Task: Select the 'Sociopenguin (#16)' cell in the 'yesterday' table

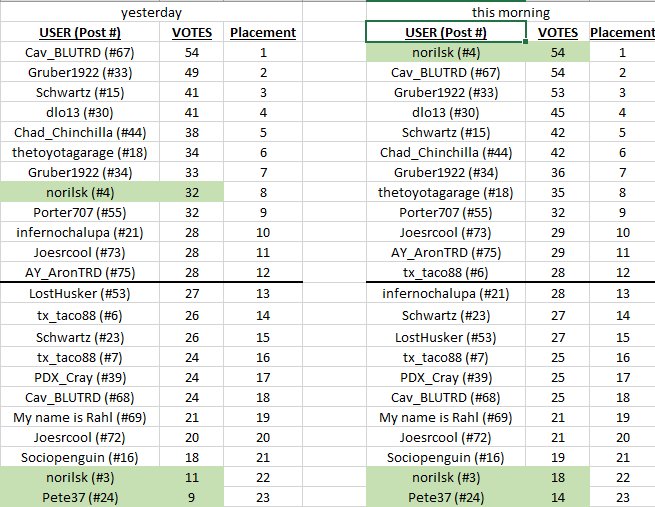Action: [80, 458]
